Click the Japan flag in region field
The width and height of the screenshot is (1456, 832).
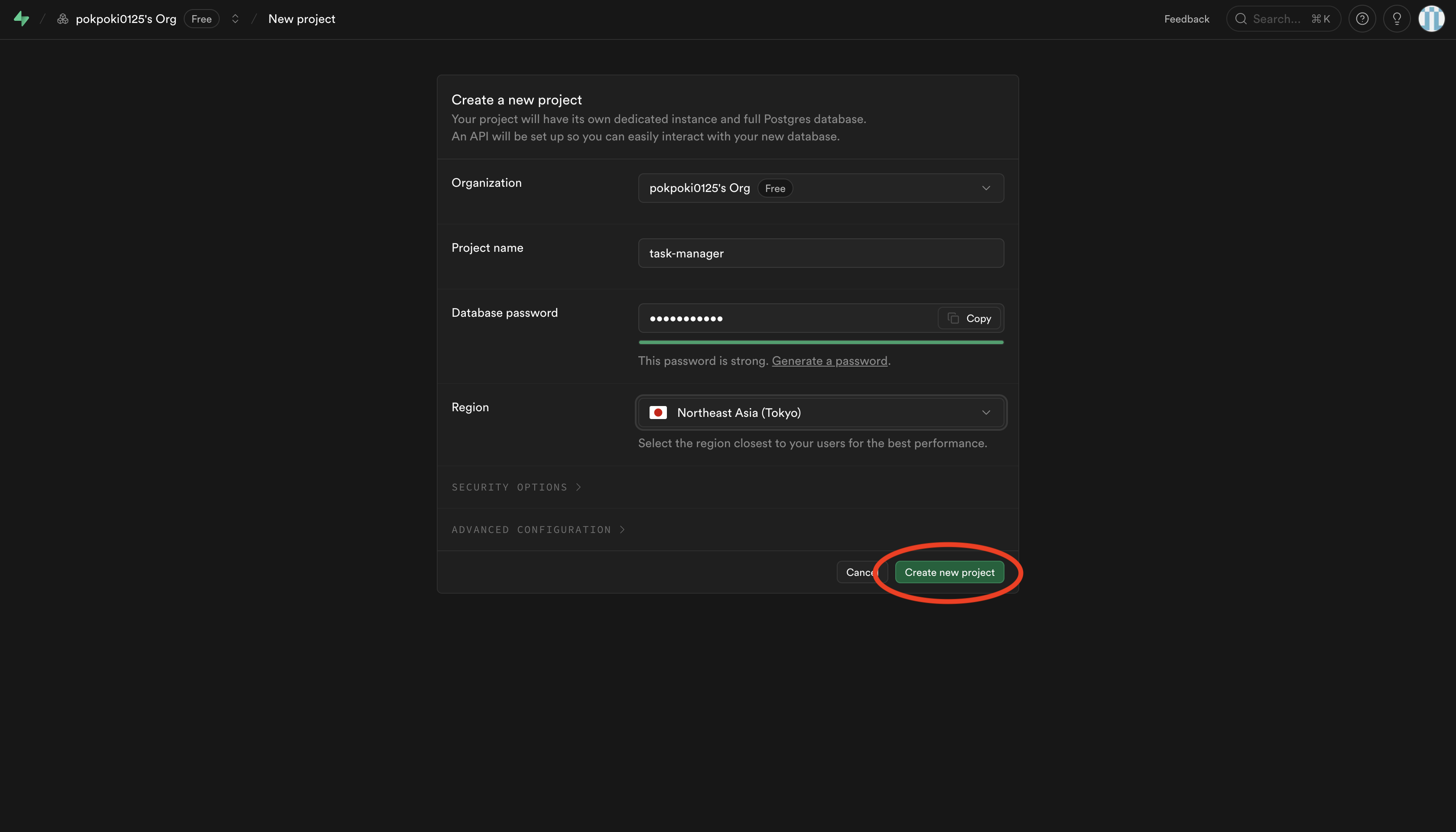click(x=658, y=413)
